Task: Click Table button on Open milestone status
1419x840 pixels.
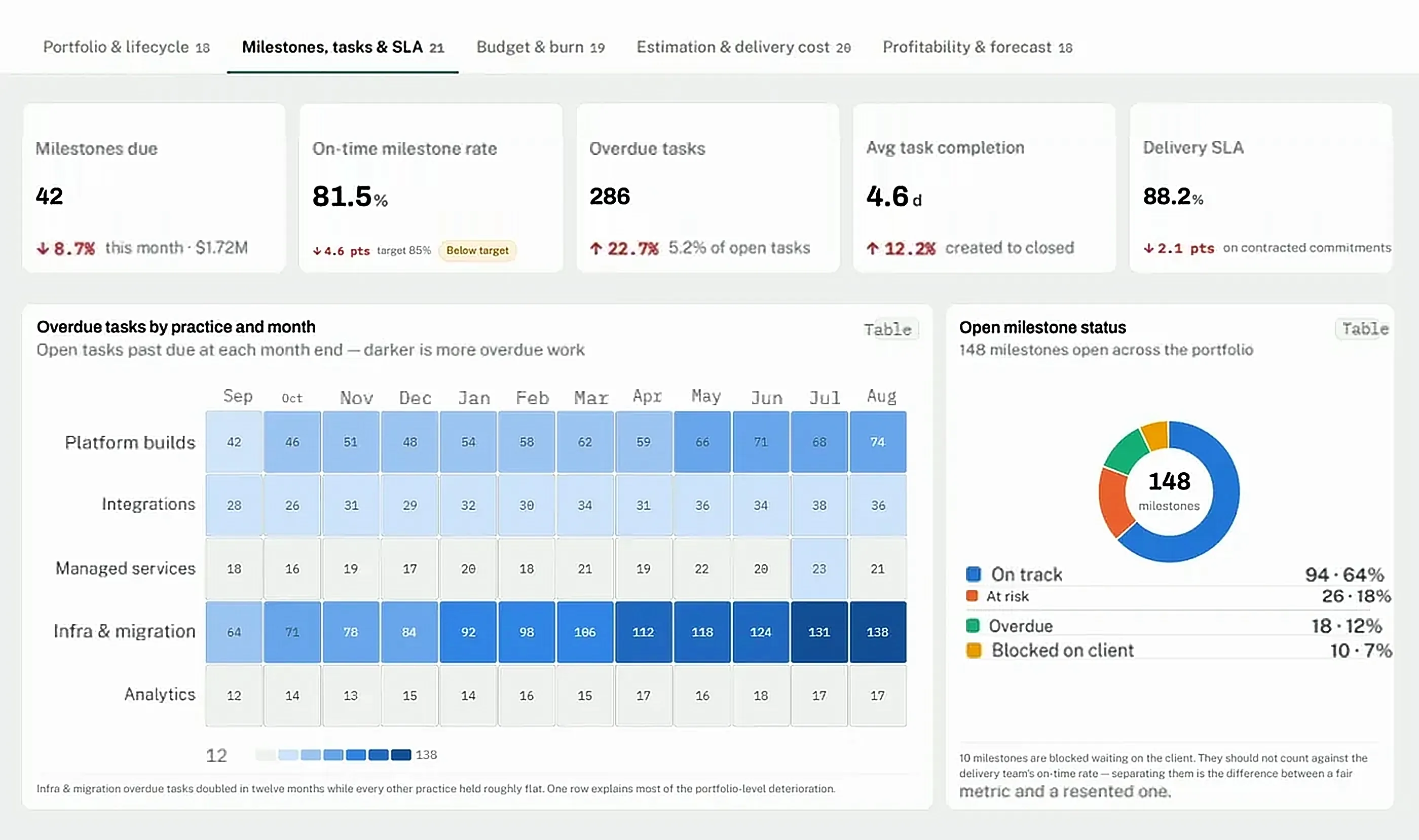Action: click(1365, 329)
